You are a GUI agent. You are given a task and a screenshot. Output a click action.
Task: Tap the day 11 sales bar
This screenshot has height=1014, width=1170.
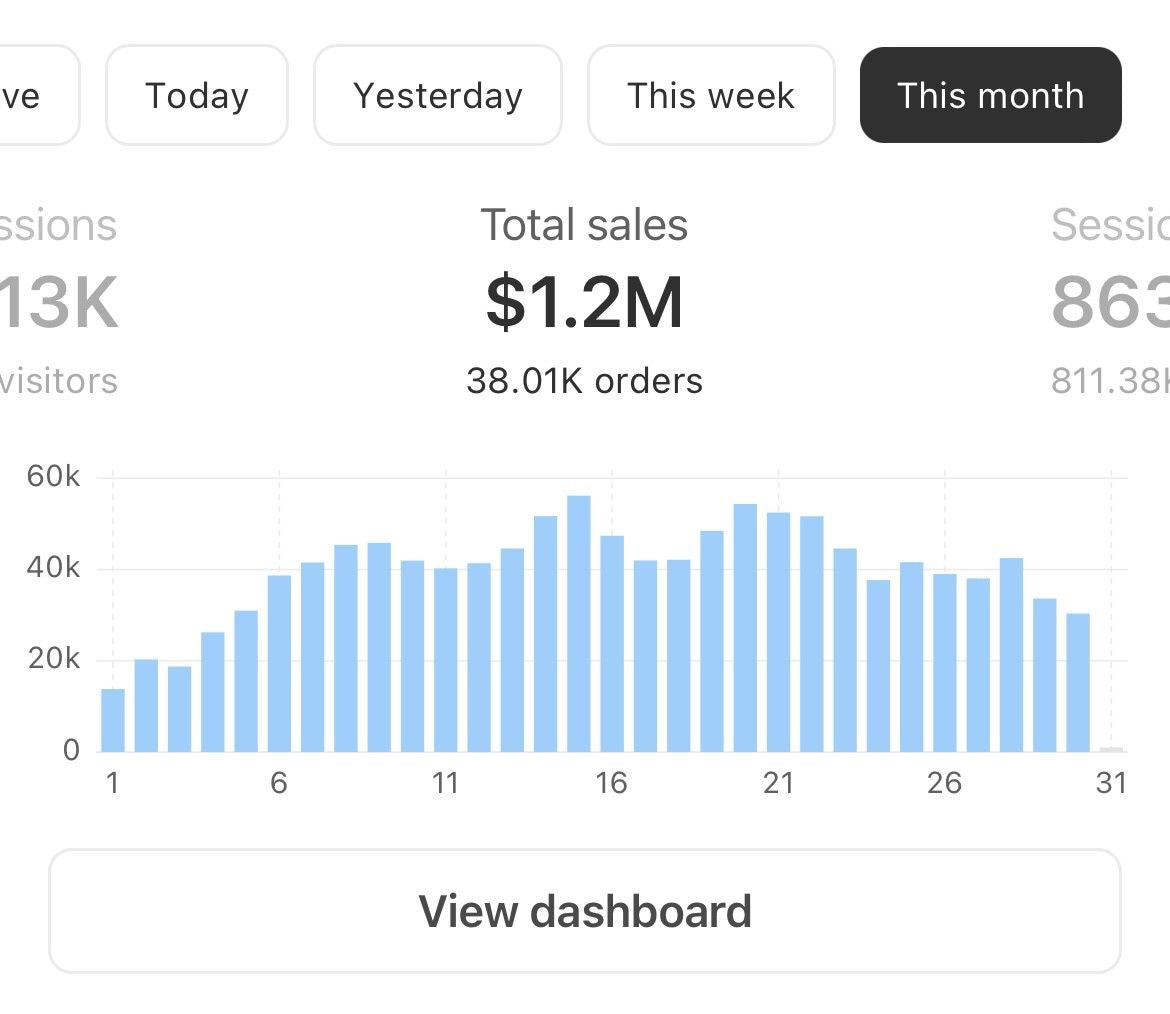(x=446, y=660)
